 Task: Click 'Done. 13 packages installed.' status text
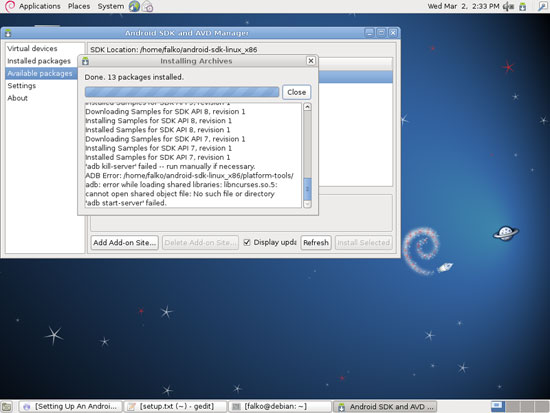(134, 77)
